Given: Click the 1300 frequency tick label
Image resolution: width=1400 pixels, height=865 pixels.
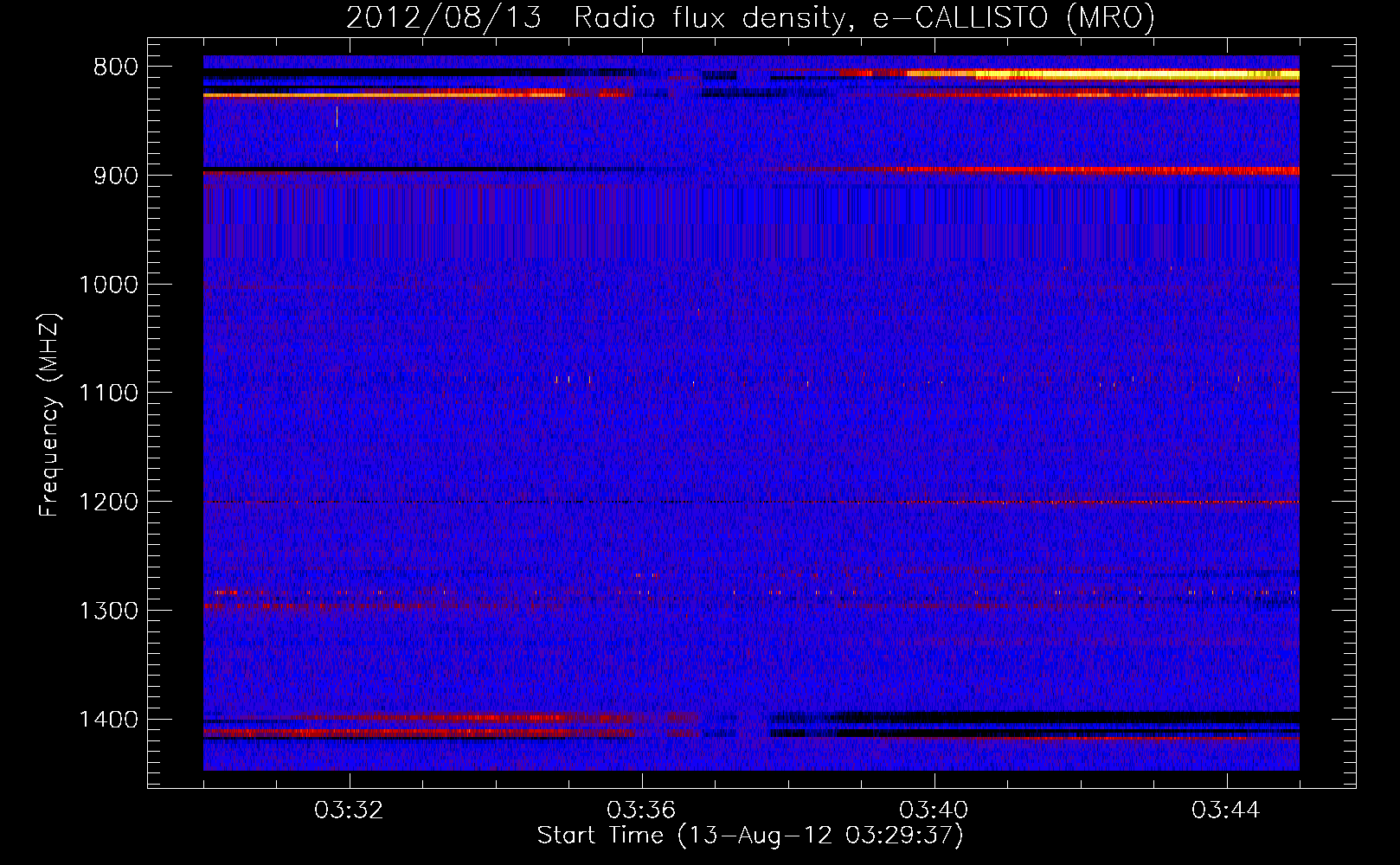Looking at the screenshot, I should click(x=108, y=611).
